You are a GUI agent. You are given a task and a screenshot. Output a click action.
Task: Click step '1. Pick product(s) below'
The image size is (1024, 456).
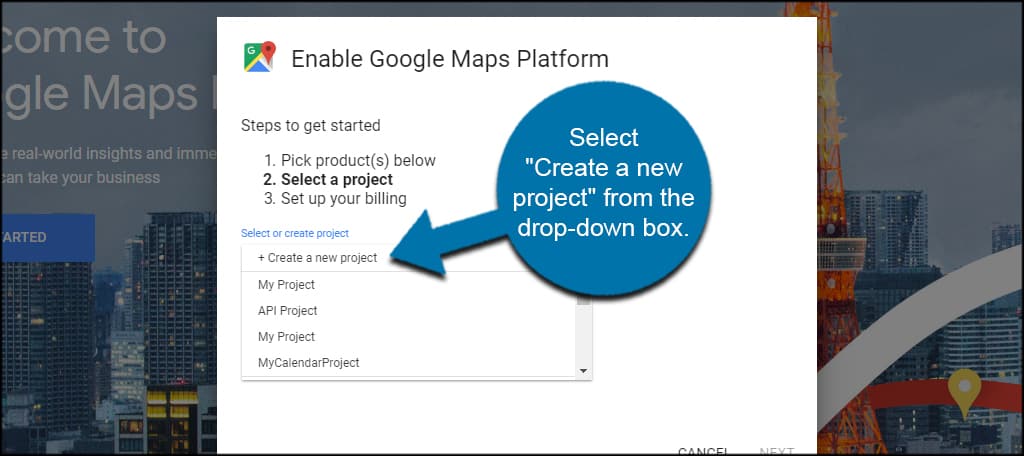(x=349, y=160)
